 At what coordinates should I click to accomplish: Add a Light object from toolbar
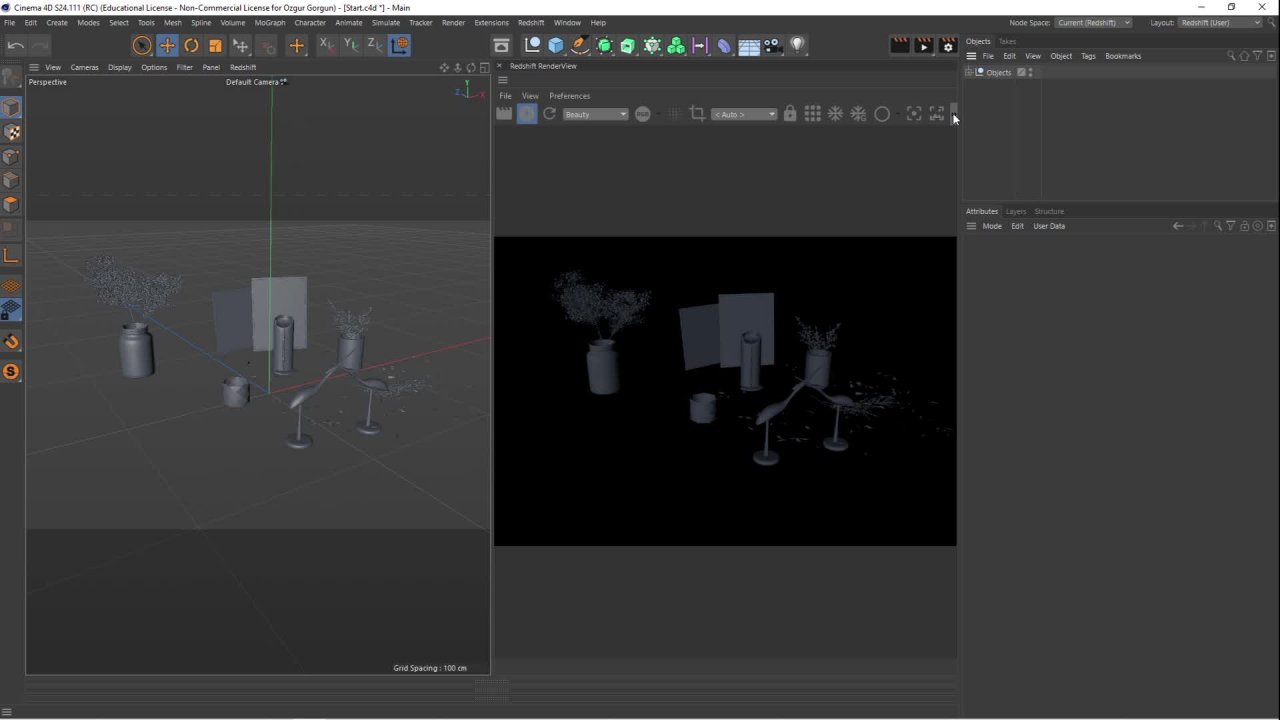(x=797, y=45)
